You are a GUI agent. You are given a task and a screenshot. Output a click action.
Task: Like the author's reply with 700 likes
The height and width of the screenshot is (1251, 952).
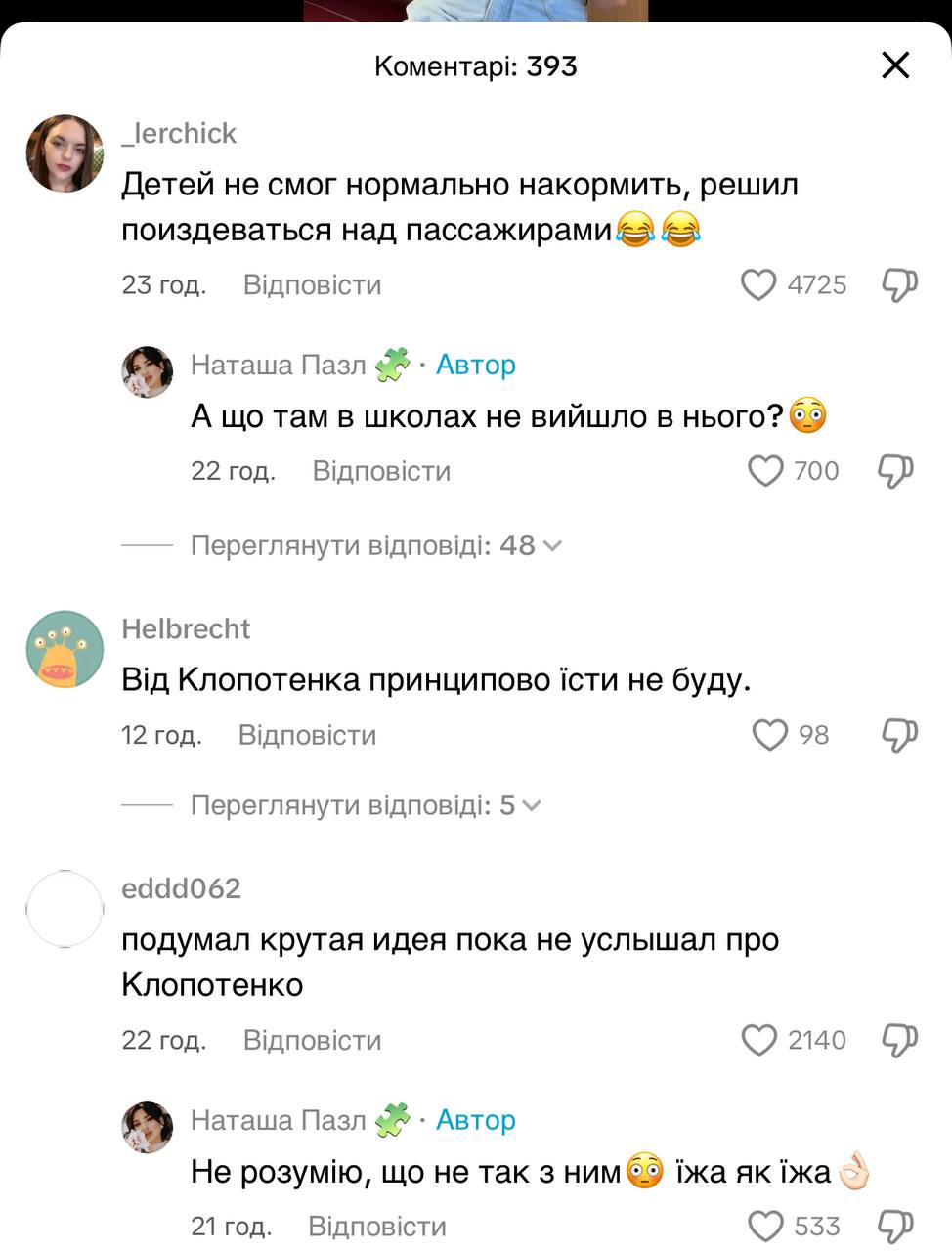(x=765, y=471)
